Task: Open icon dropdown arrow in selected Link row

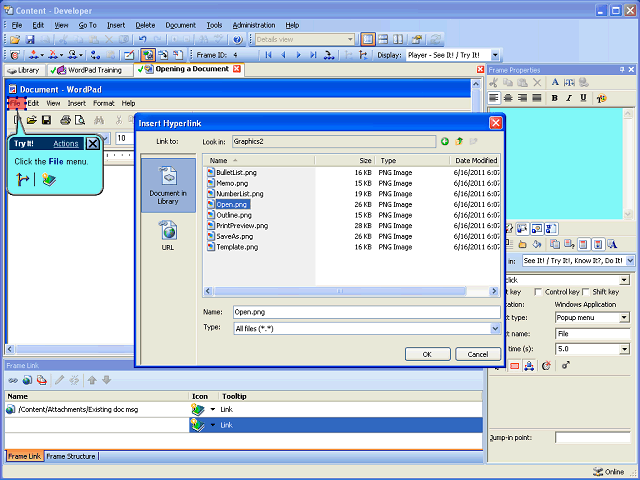Action: (x=213, y=425)
